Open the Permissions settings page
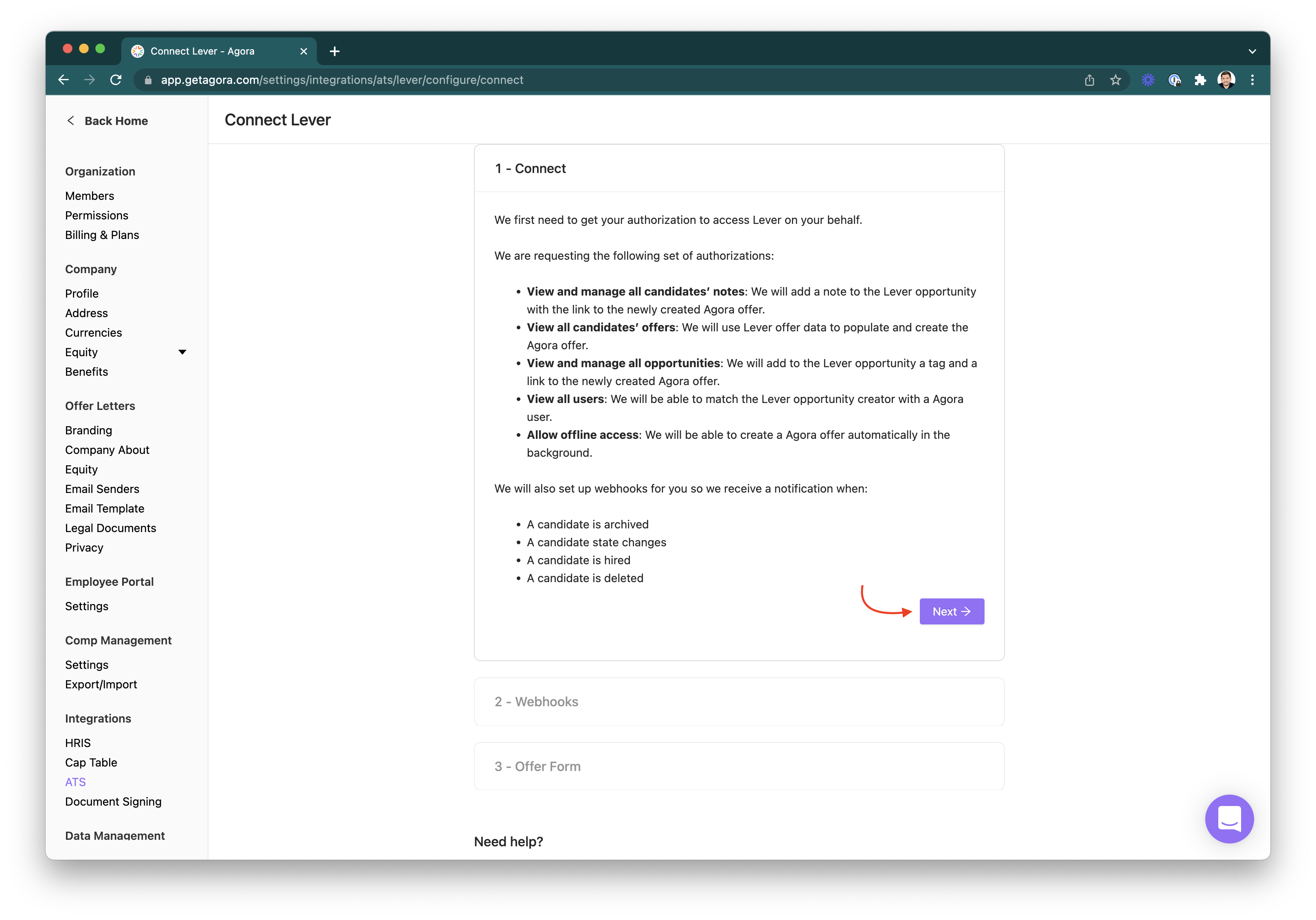The width and height of the screenshot is (1316, 920). point(96,215)
